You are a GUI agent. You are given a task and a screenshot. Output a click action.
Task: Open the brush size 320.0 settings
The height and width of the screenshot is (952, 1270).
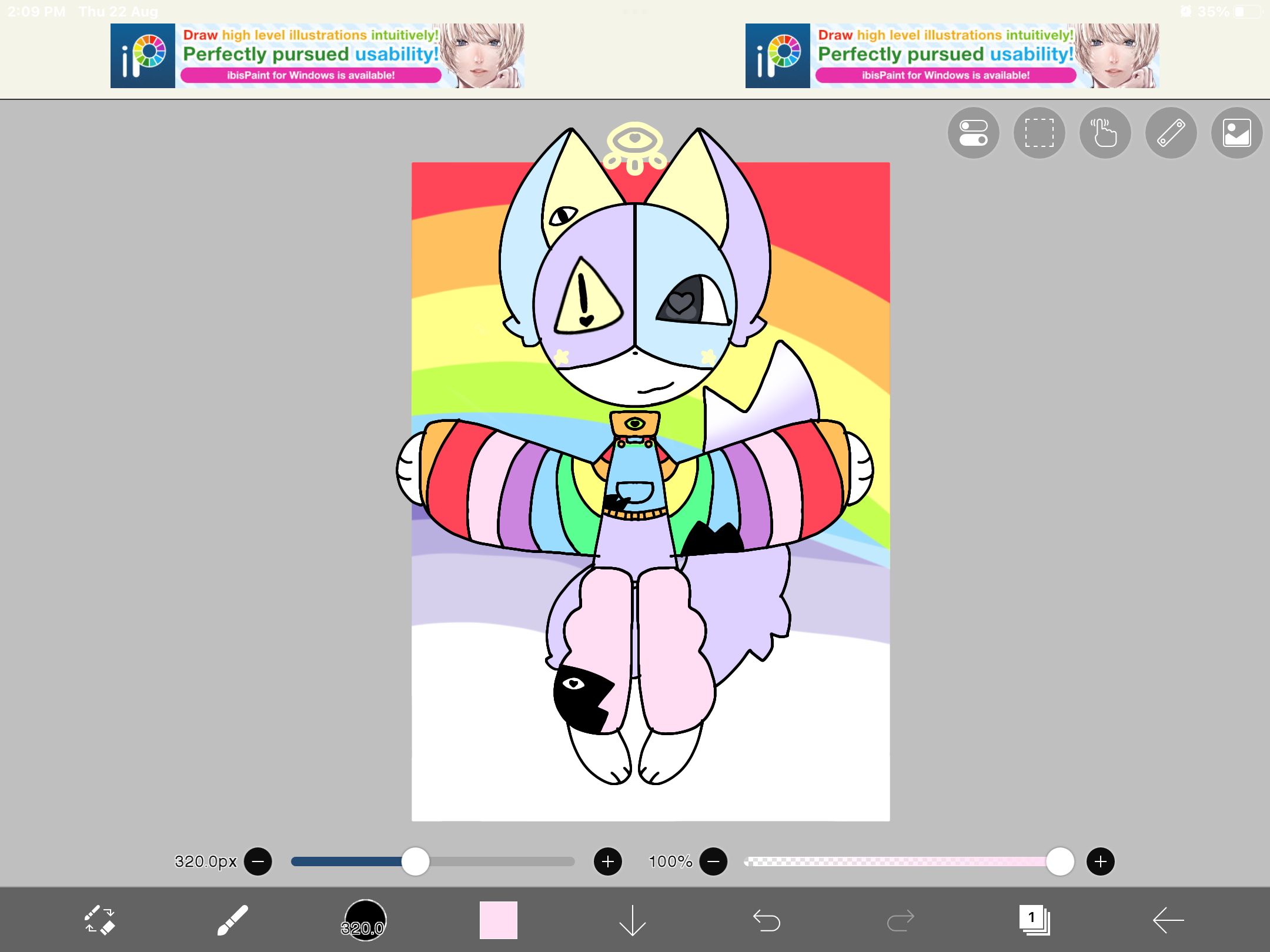pyautogui.click(x=365, y=920)
